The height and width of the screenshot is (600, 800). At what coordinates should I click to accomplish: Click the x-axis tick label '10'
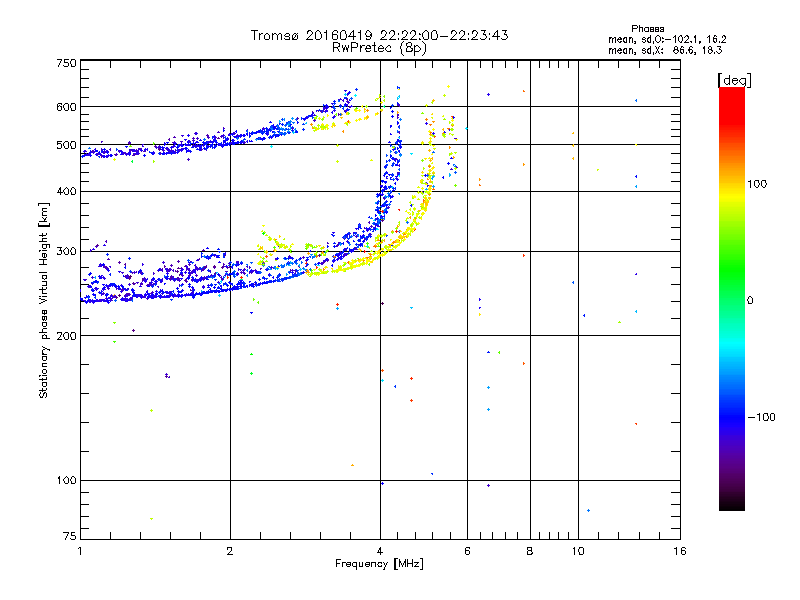578,551
